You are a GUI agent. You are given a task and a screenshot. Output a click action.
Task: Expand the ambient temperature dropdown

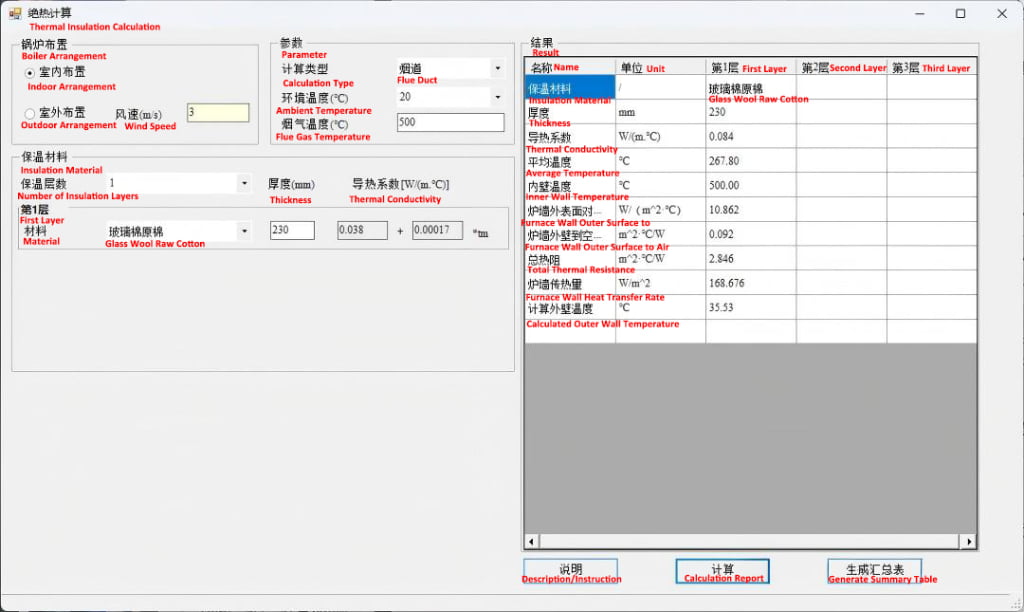tap(497, 98)
